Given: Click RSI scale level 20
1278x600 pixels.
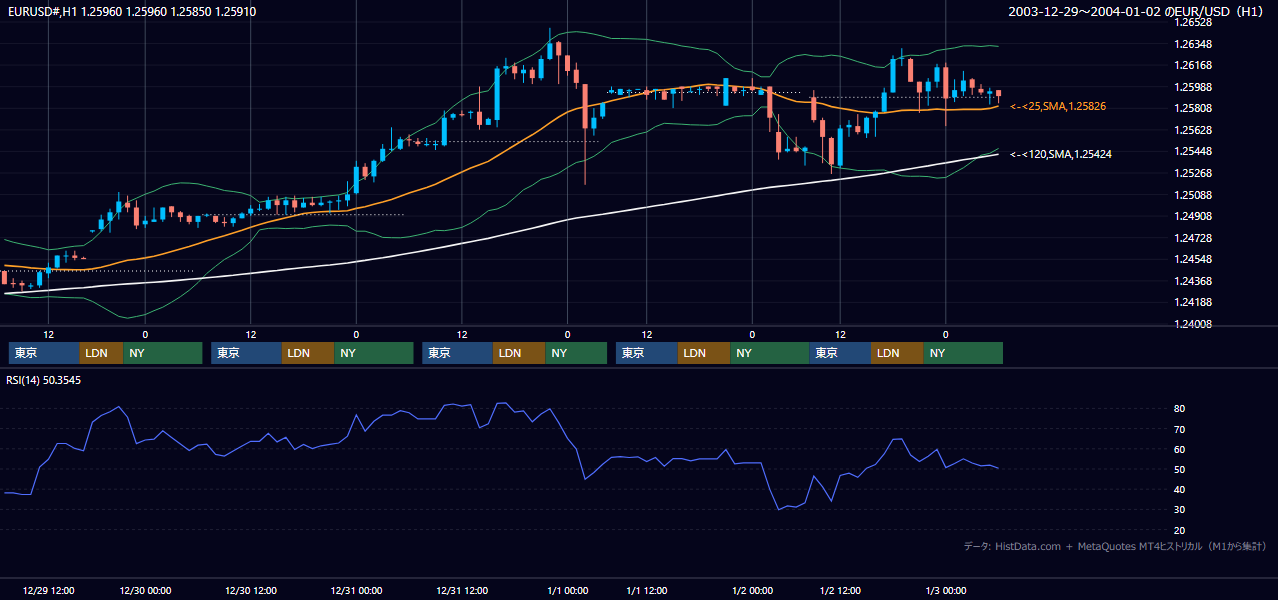Looking at the screenshot, I should [x=1180, y=530].
